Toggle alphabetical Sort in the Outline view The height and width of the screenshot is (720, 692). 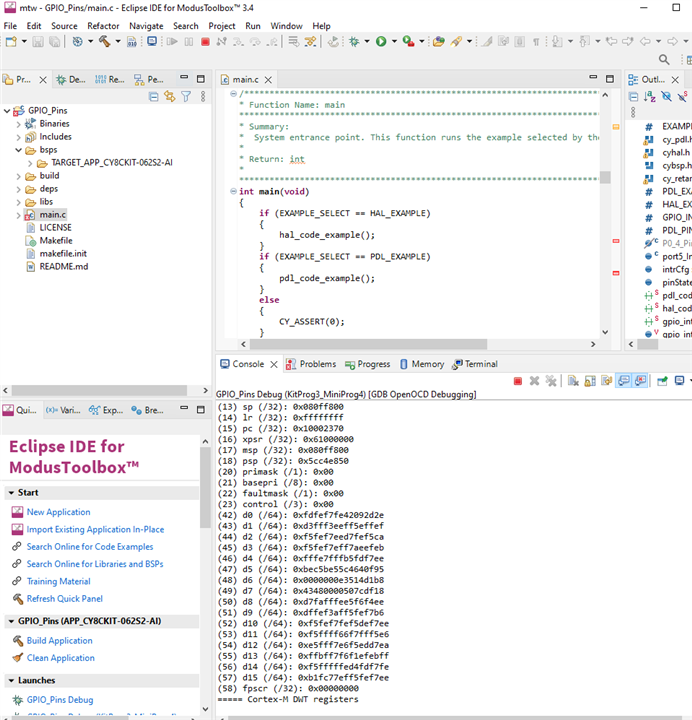[649, 96]
